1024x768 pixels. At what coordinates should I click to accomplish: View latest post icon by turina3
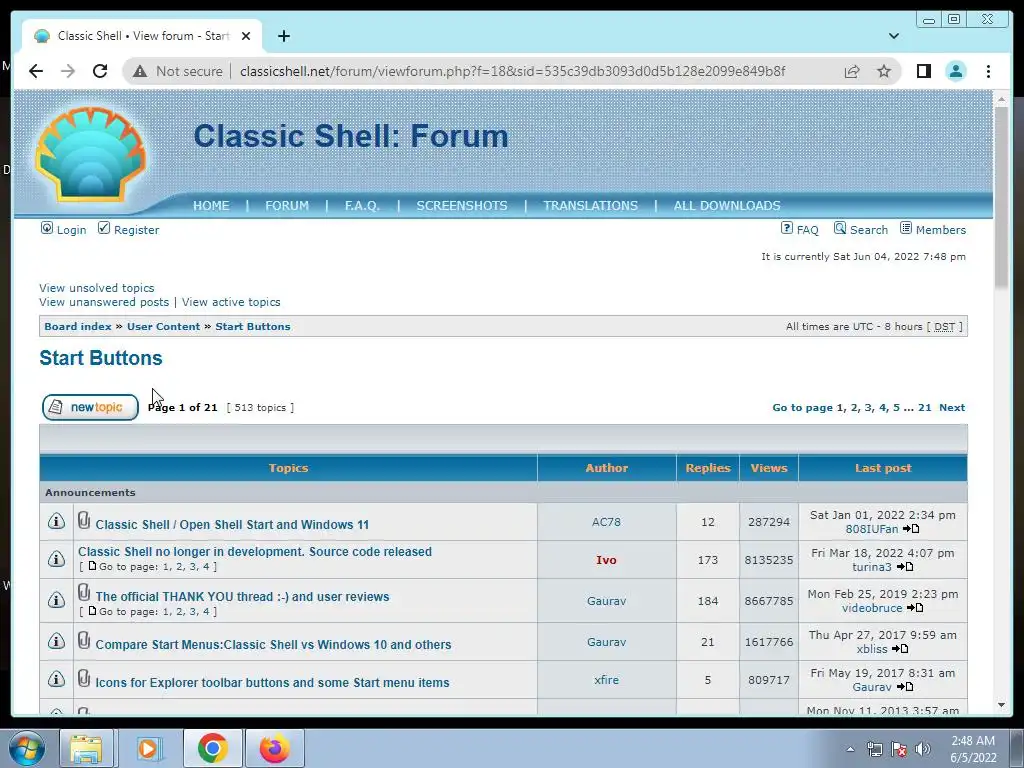point(904,567)
